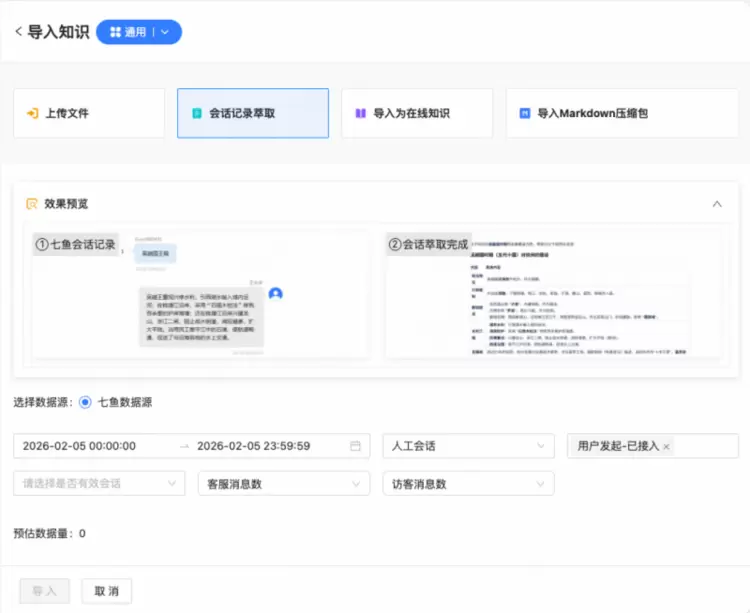Click the start date 2026-02-05 00:00:00 field
Screen dimensions: 750x613
coord(92,446)
